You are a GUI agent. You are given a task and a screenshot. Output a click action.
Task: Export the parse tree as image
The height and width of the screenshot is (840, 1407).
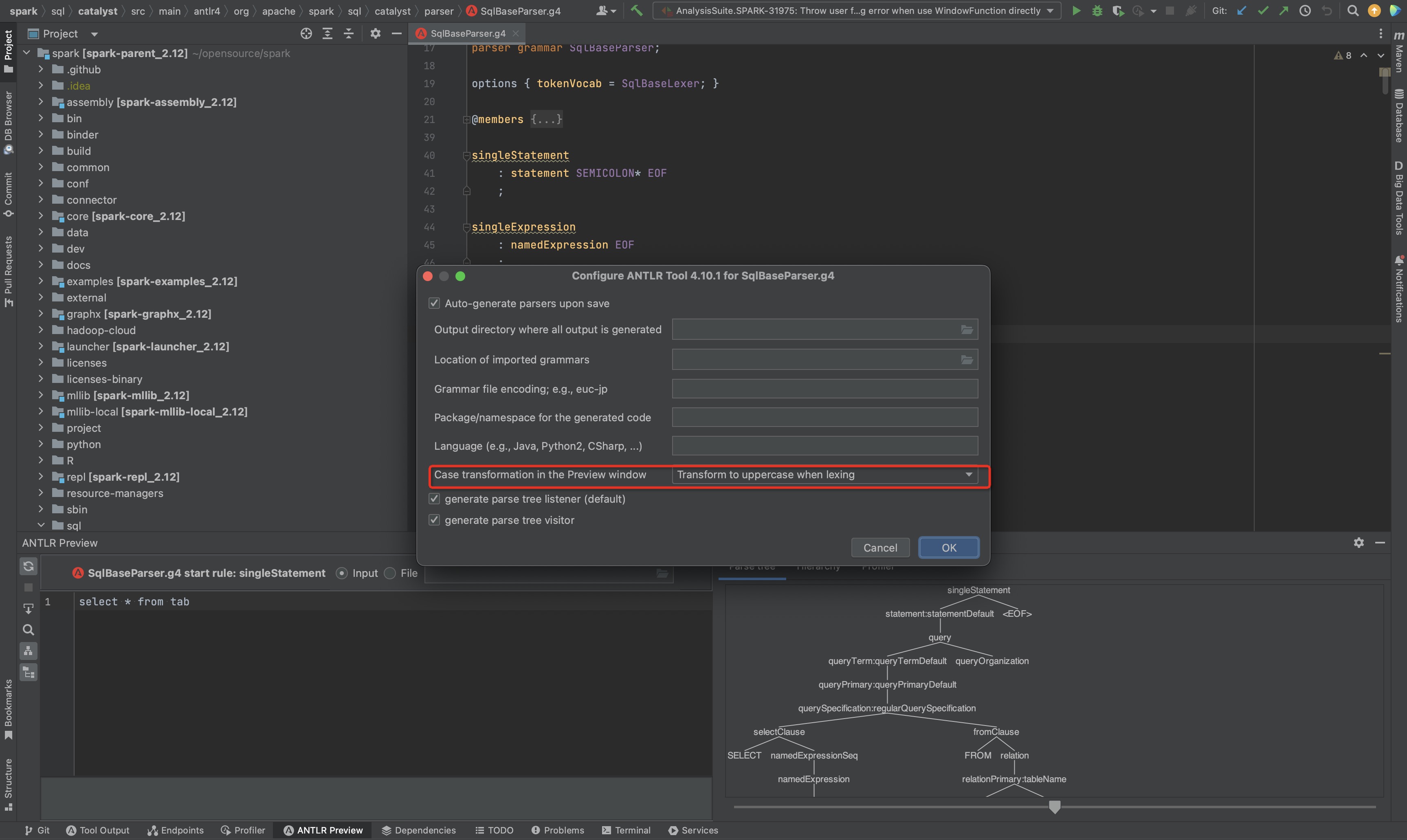(28, 609)
